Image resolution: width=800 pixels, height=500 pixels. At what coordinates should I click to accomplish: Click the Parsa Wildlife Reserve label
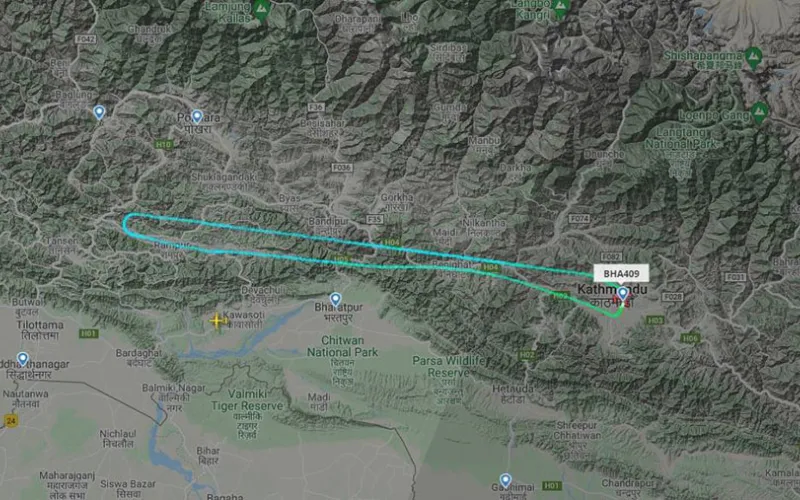coord(448,367)
